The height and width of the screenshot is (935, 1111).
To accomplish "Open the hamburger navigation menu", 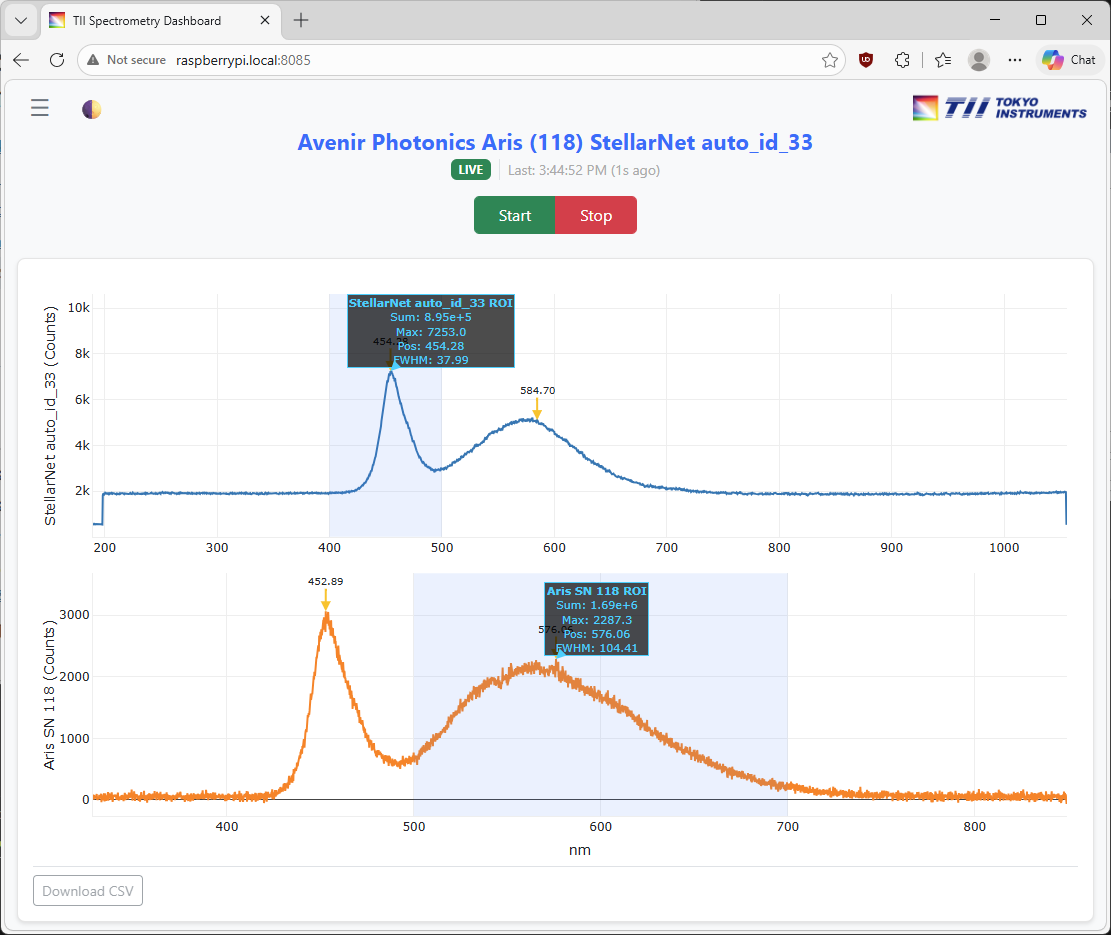I will click(x=40, y=108).
